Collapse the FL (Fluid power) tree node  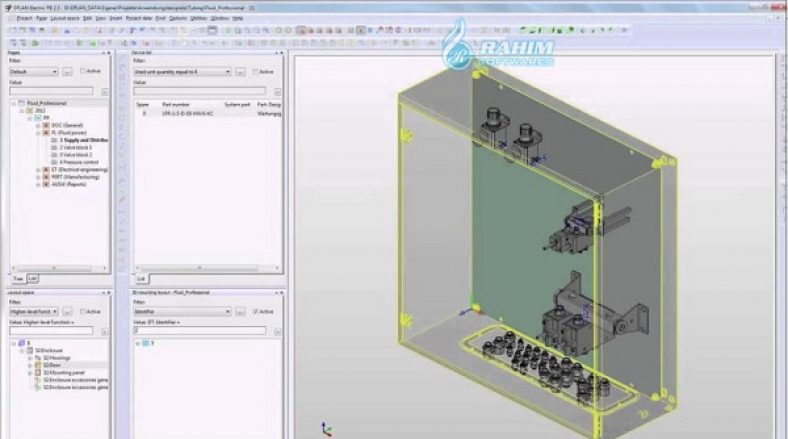point(38,133)
